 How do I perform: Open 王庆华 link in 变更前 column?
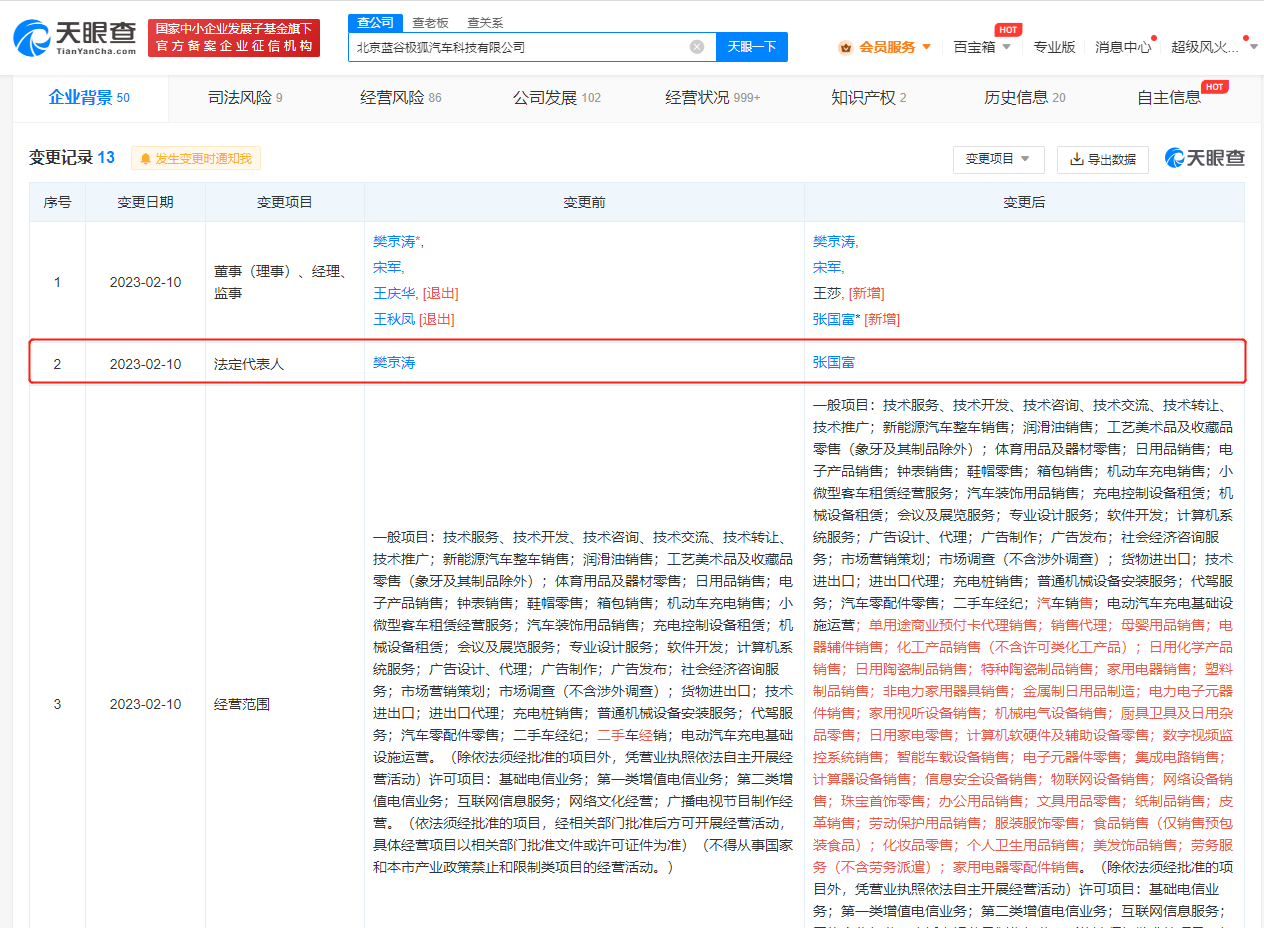coord(394,293)
